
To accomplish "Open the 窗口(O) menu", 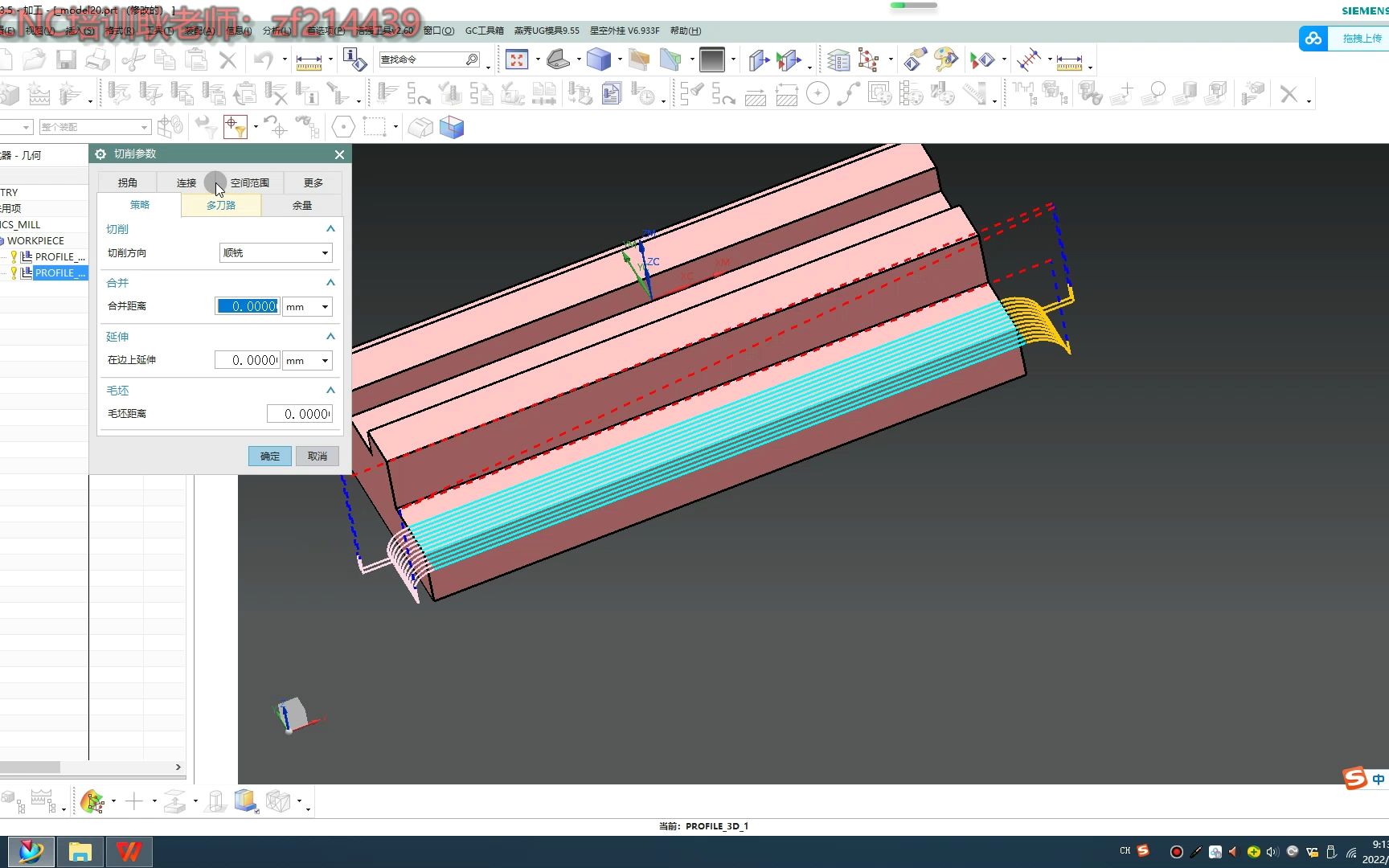I will click(x=436, y=31).
